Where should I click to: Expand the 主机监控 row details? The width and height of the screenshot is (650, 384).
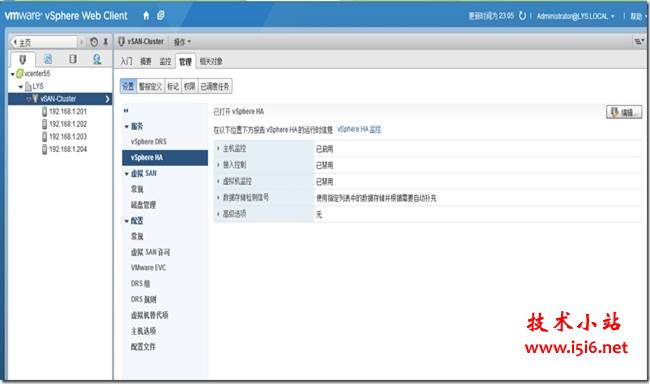218,148
